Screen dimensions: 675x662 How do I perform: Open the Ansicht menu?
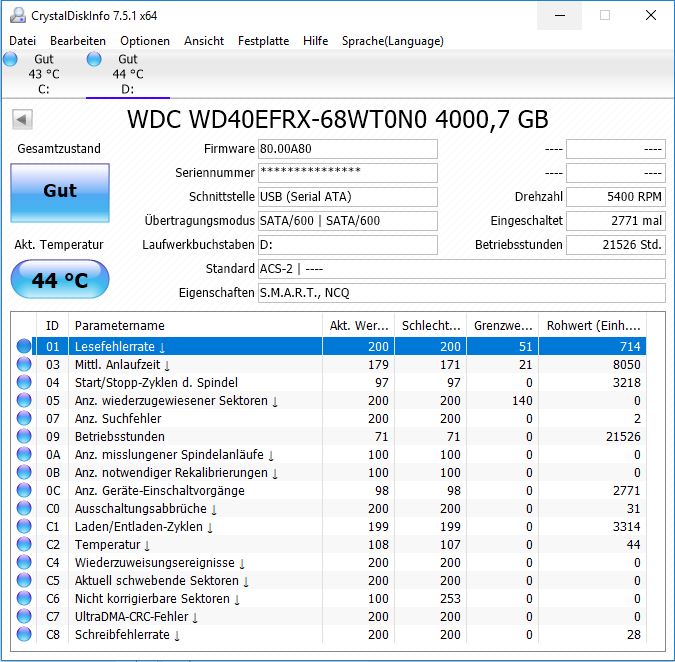204,41
